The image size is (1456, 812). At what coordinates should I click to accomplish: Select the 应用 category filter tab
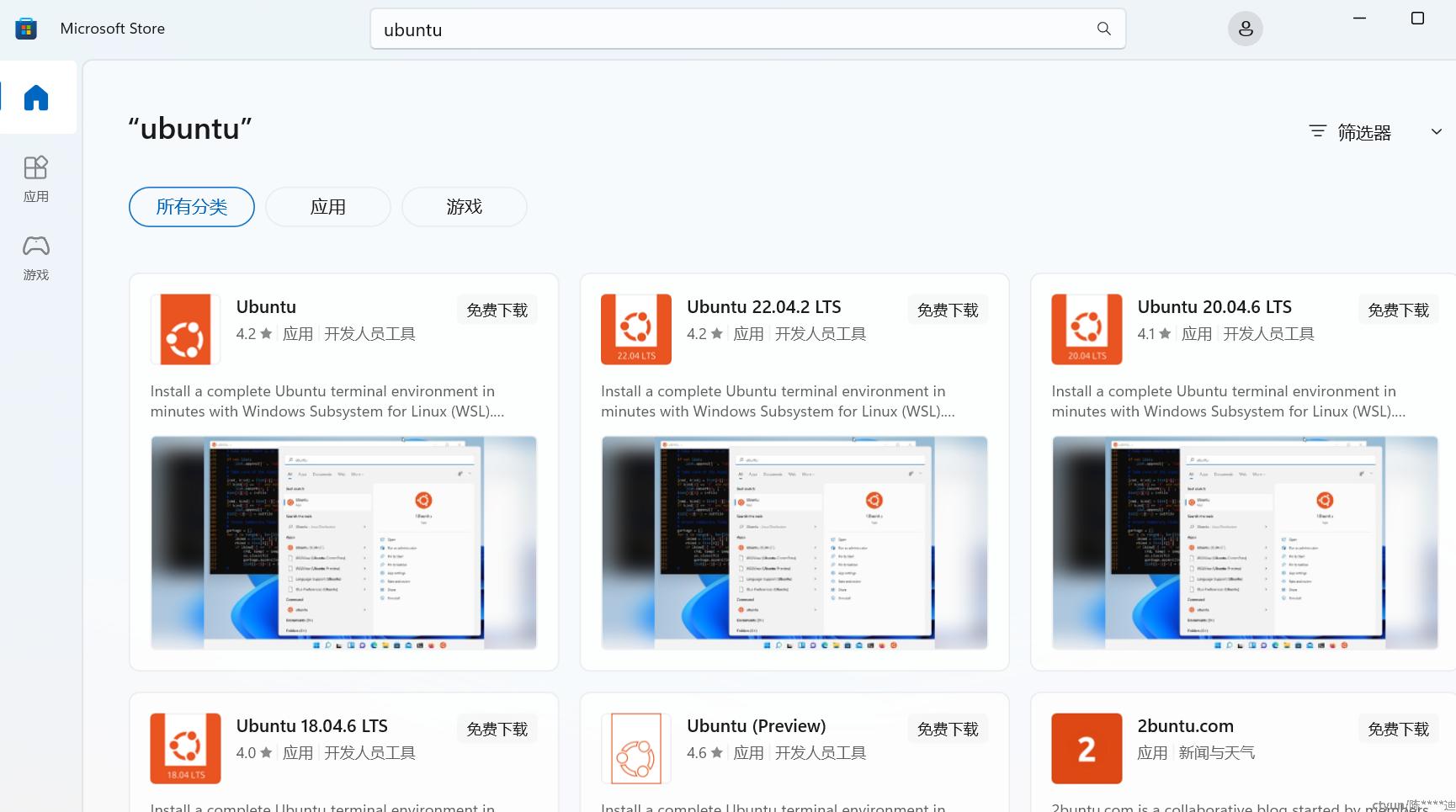tap(328, 207)
